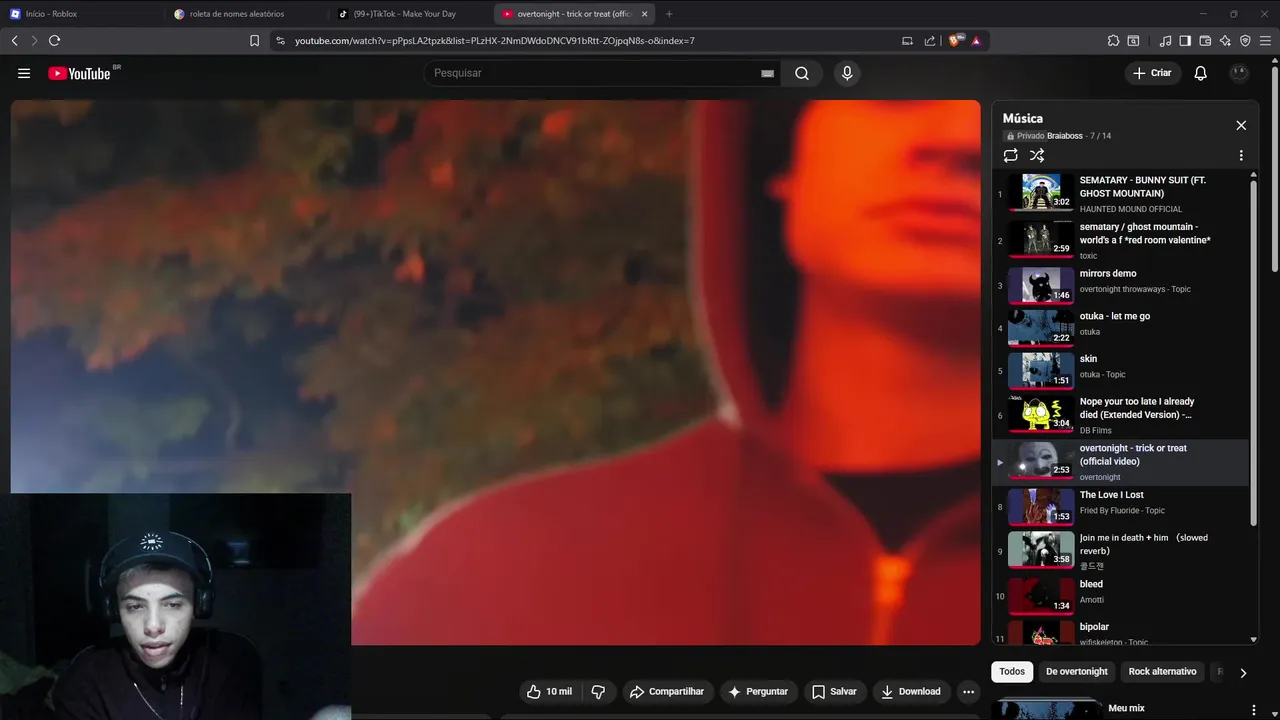Click the main video player
1280x720 pixels.
coord(496,372)
